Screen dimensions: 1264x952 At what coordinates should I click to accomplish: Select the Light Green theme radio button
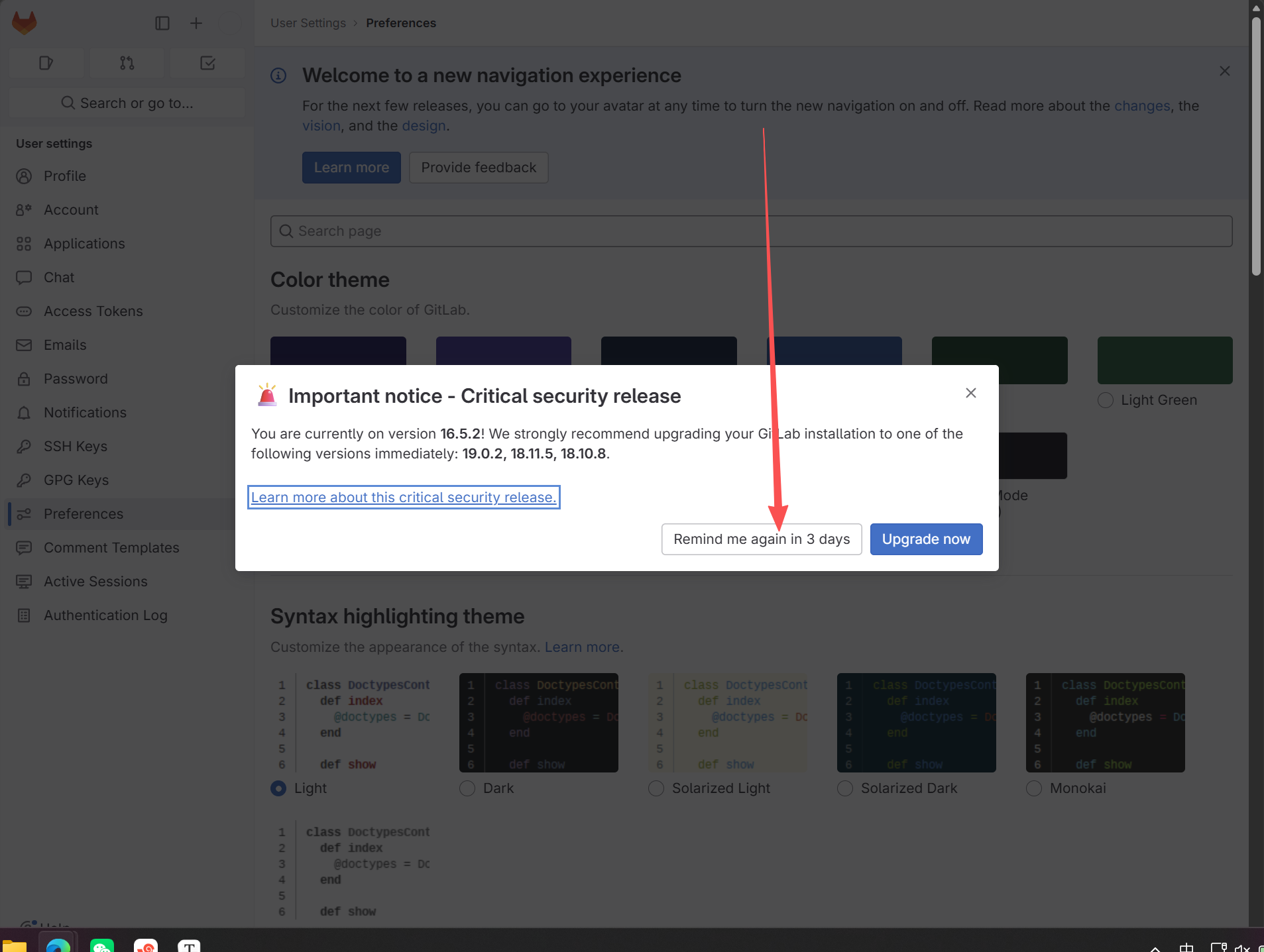coord(1106,400)
